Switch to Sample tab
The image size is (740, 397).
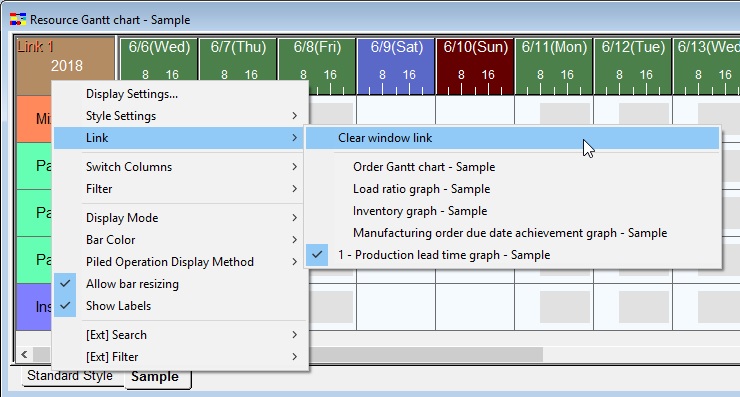[x=157, y=377]
